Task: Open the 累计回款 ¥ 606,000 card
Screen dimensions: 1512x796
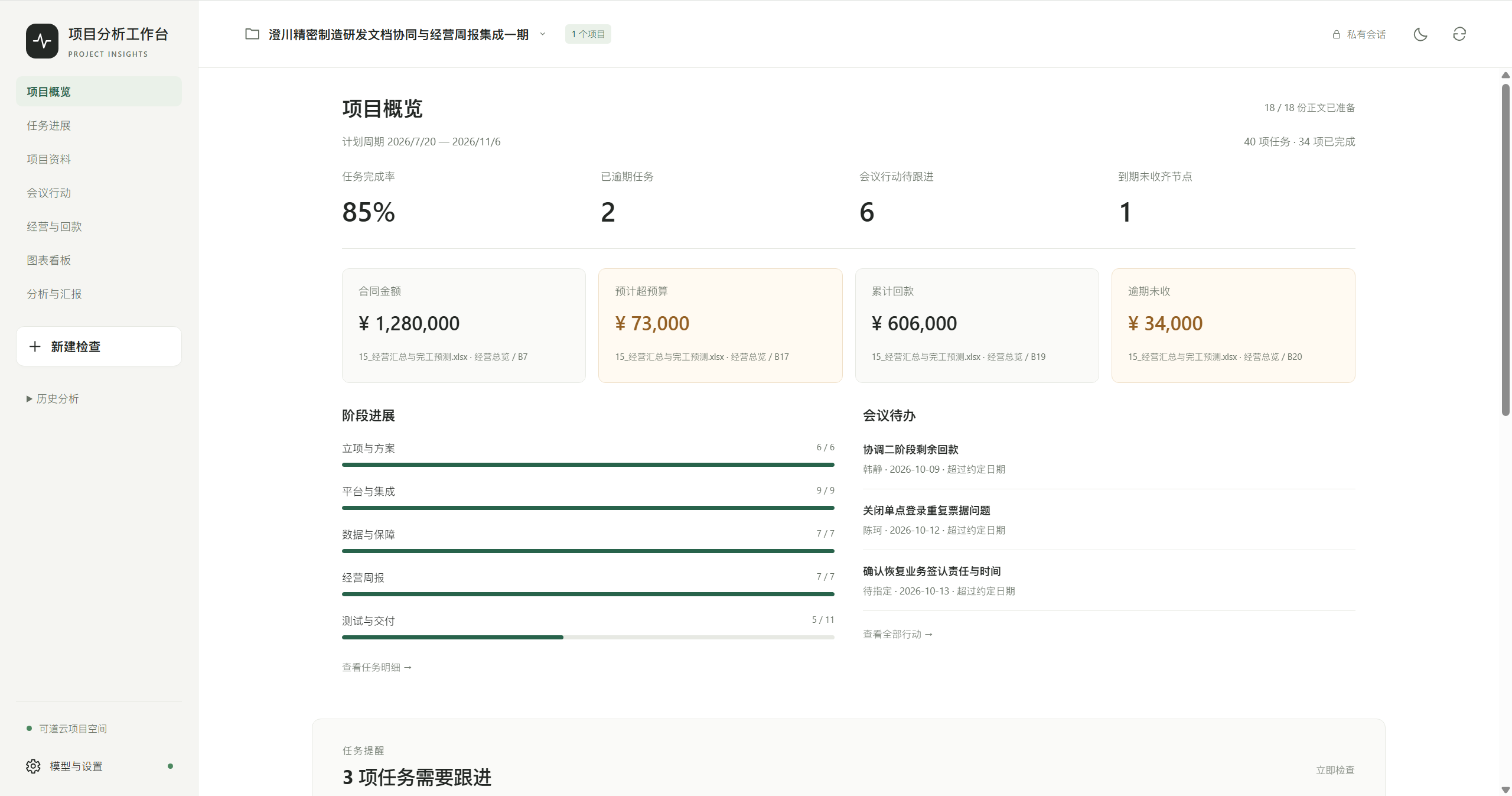Action: 977,326
